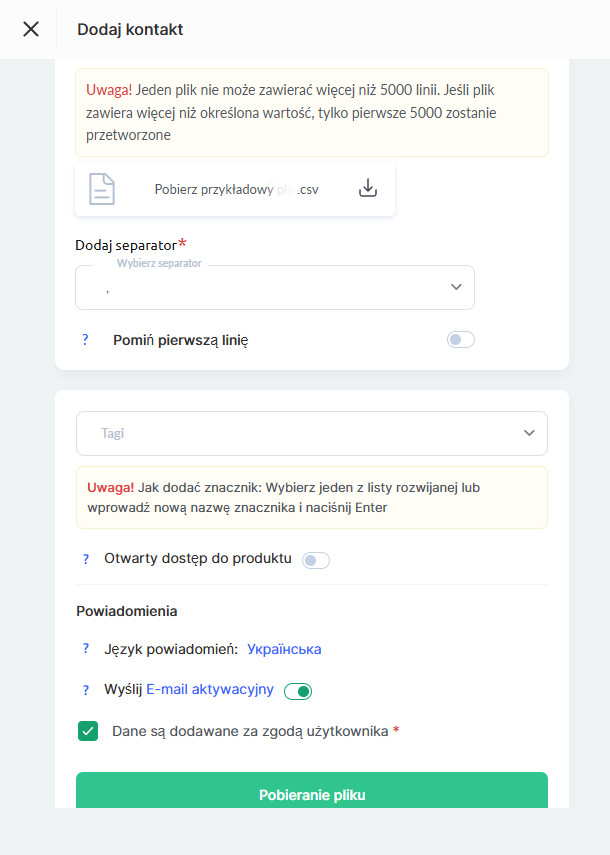
Task: Select the Dodaj kontakt header title
Action: coord(130,28)
